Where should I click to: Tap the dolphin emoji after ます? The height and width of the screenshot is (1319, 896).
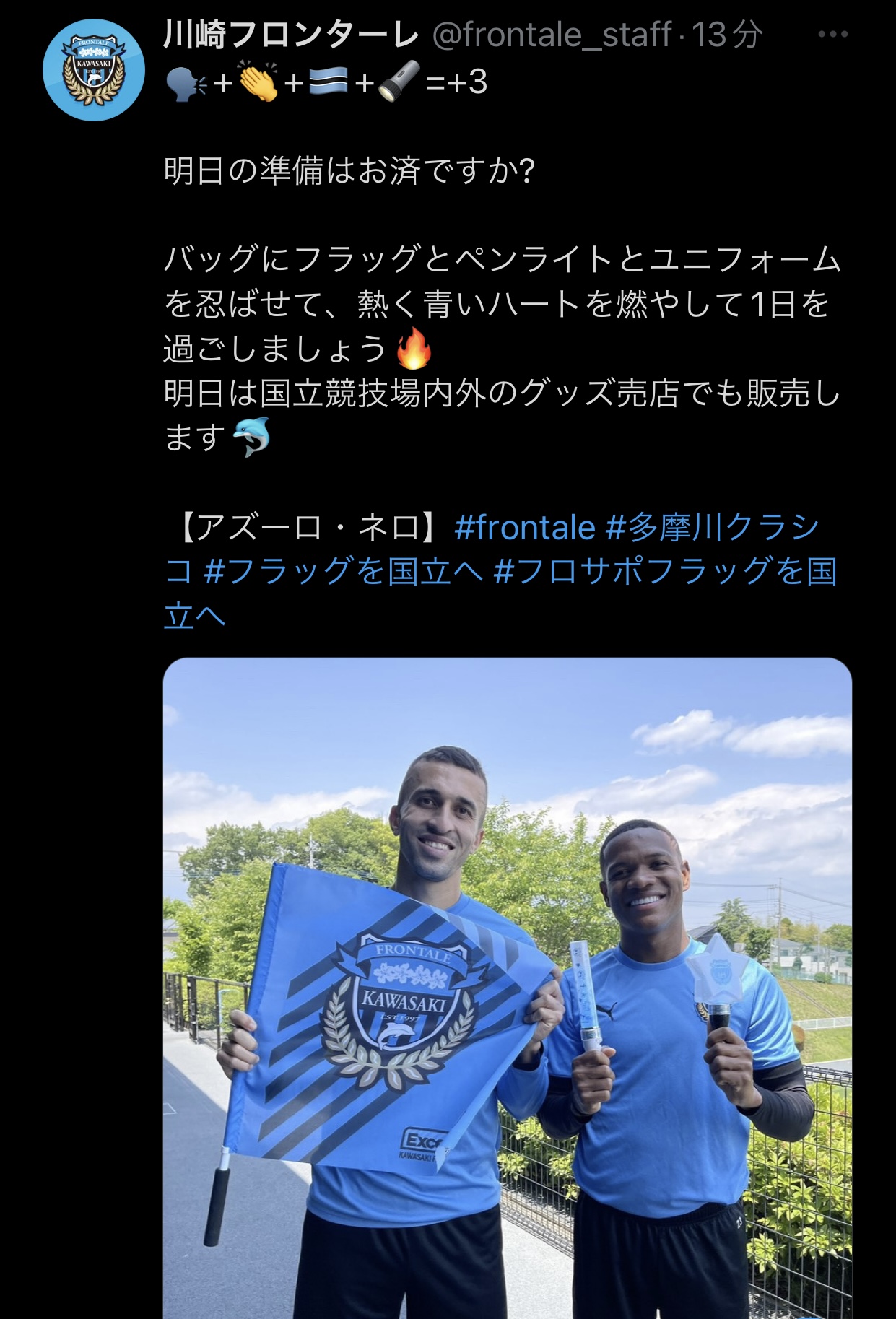[x=251, y=438]
